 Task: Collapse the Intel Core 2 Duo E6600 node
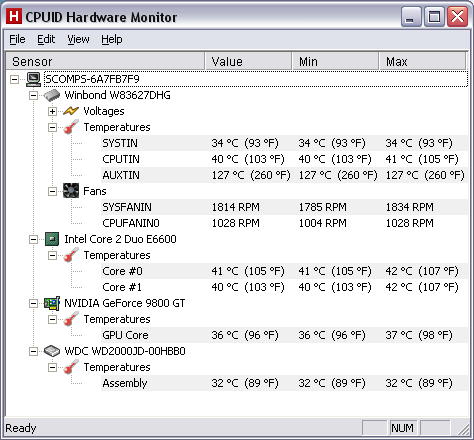[33, 239]
